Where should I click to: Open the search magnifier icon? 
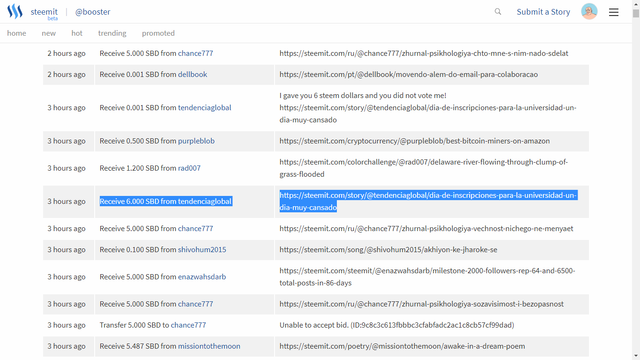pyautogui.click(x=498, y=11)
